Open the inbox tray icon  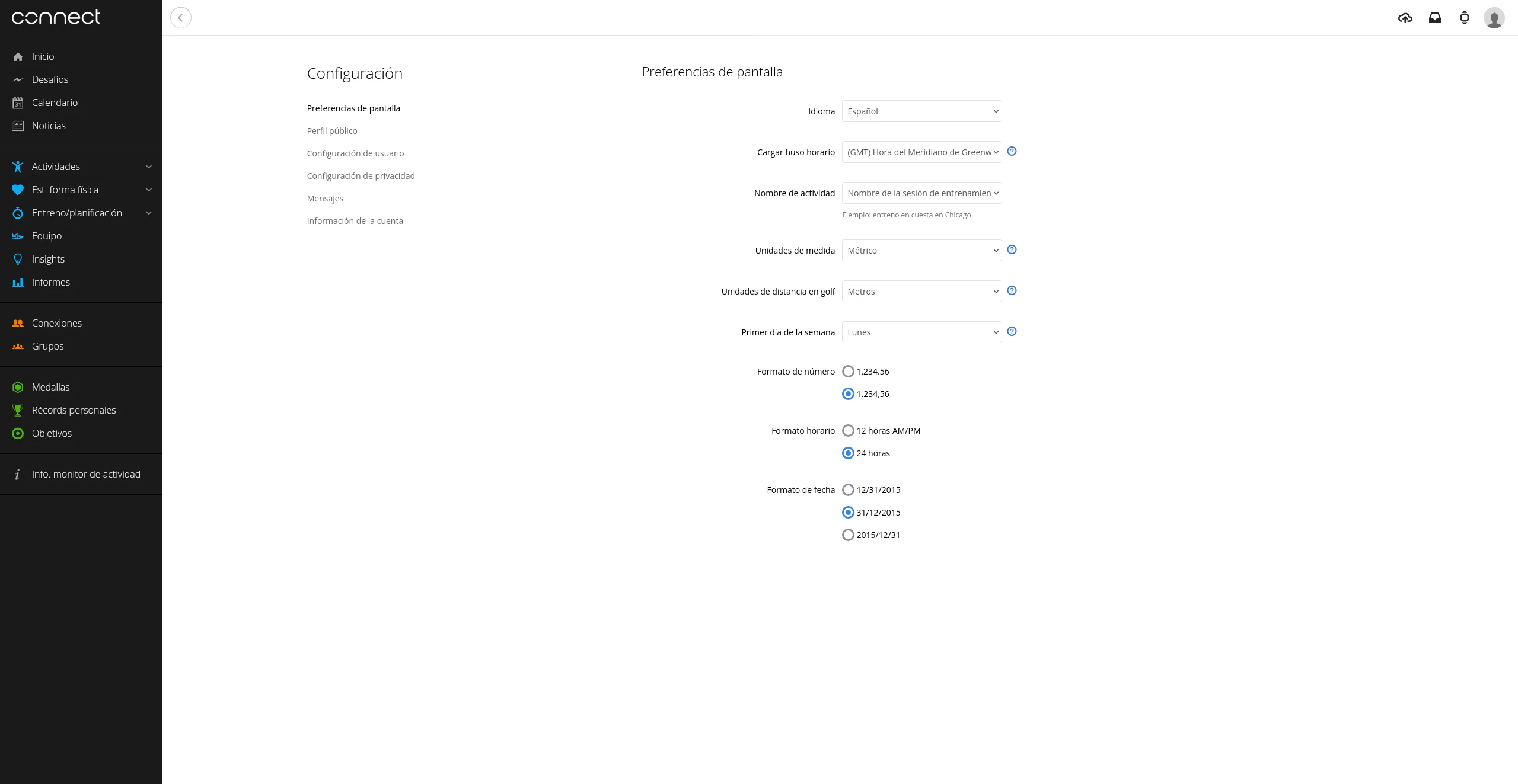pyautogui.click(x=1434, y=18)
